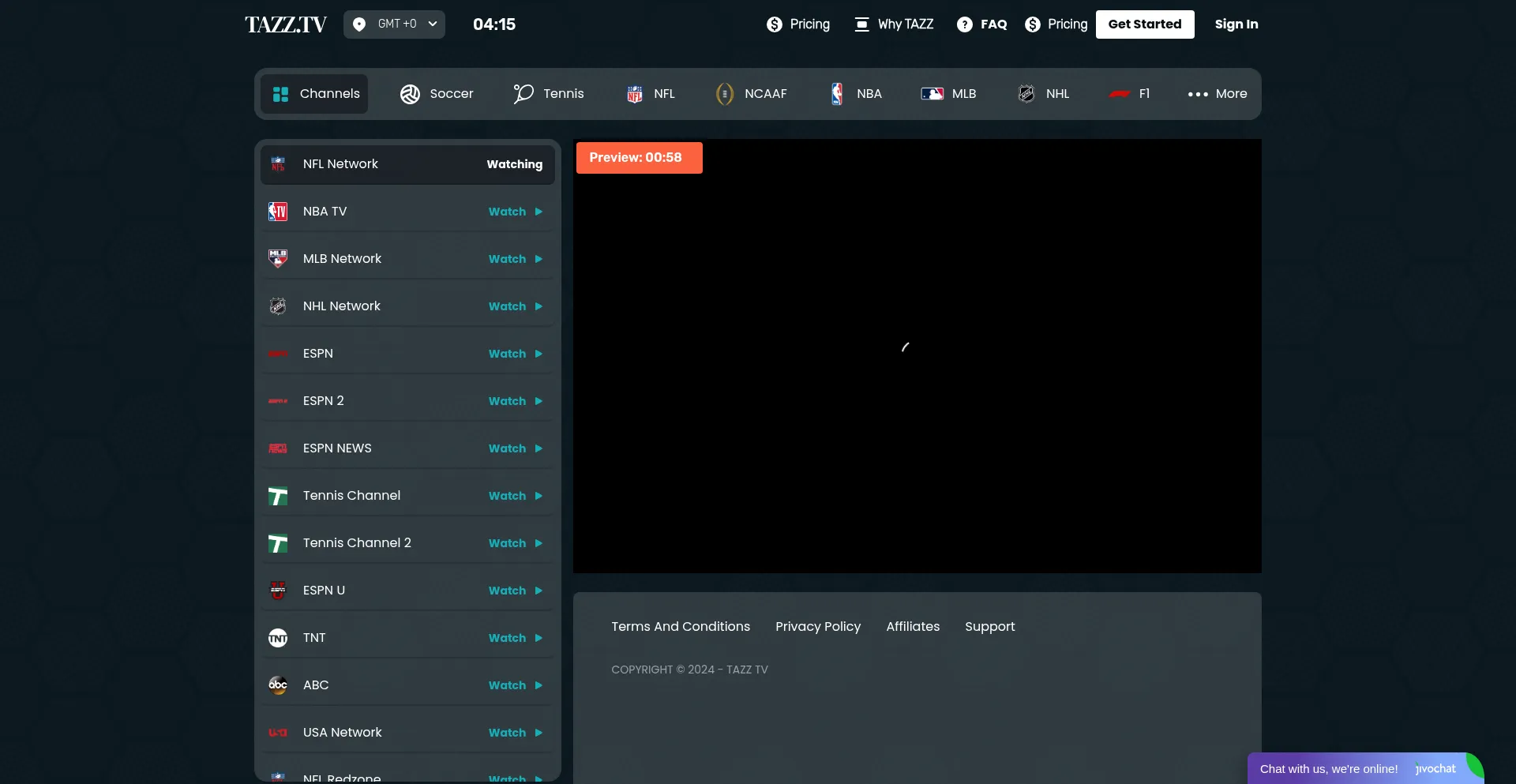Image resolution: width=1516 pixels, height=784 pixels.
Task: Open the Affiliates link
Action: pos(913,627)
